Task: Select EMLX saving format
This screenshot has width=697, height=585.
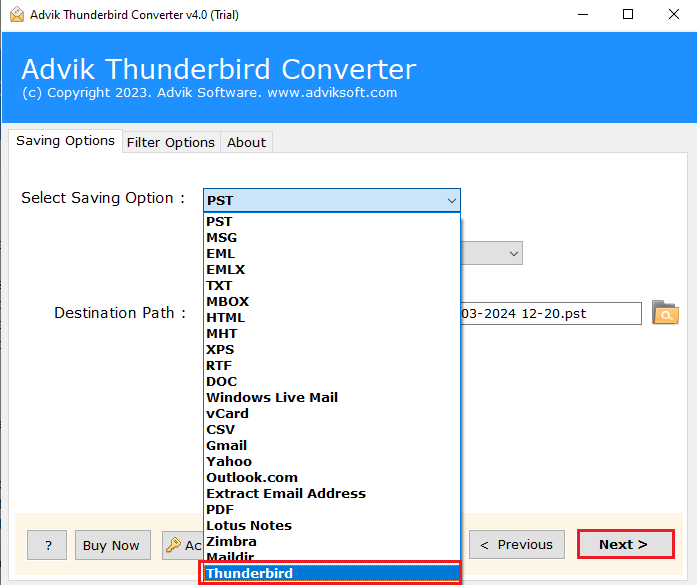Action: pos(332,269)
